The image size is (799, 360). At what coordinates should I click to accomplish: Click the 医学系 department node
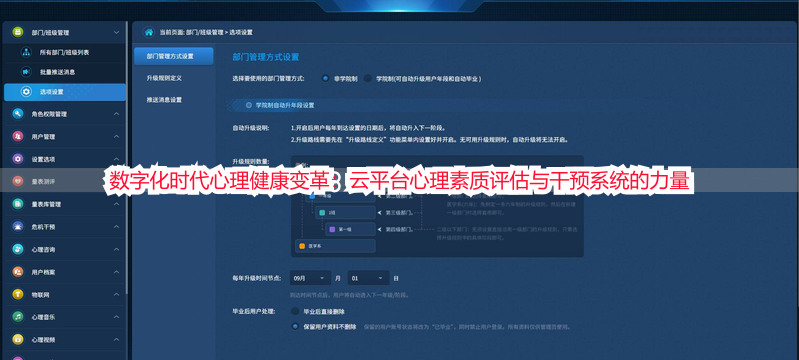pyautogui.click(x=335, y=246)
